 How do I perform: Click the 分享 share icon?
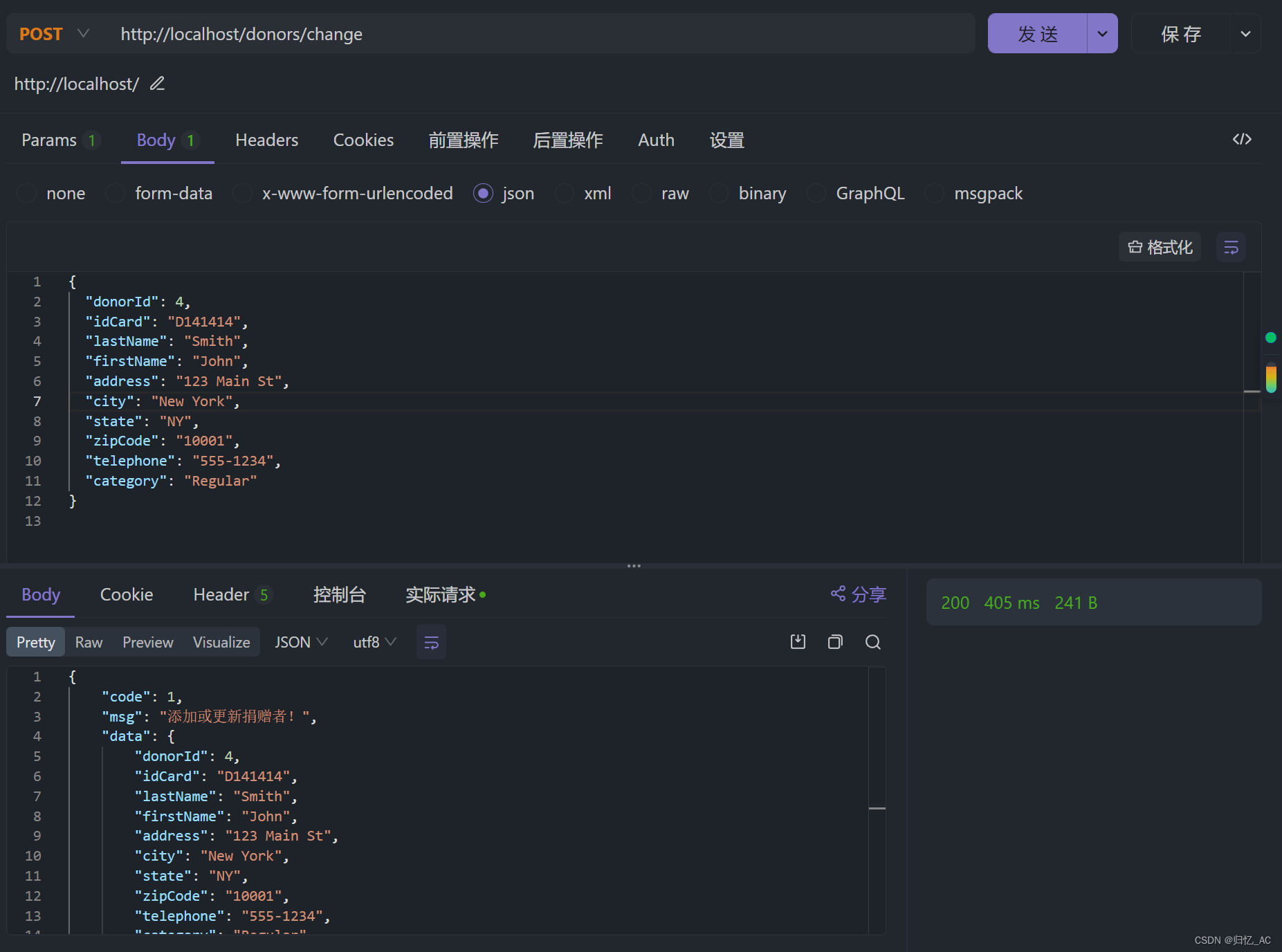[838, 594]
